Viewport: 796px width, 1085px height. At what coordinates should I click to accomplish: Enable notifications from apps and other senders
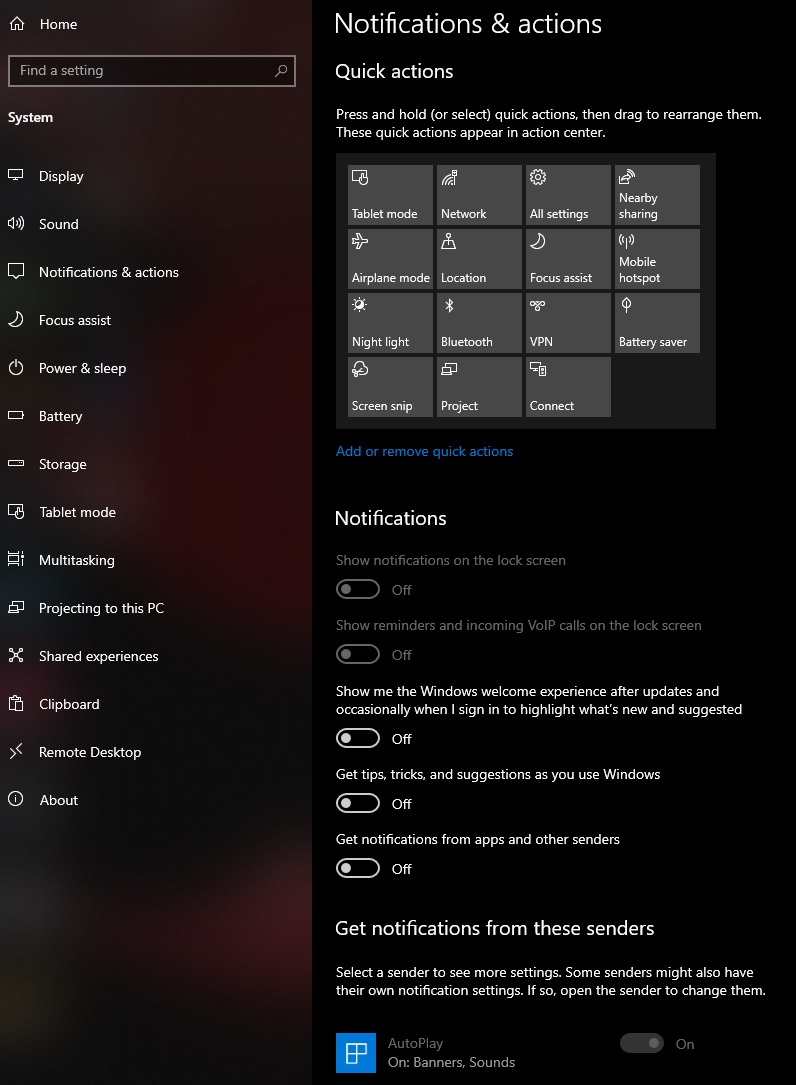(358, 868)
